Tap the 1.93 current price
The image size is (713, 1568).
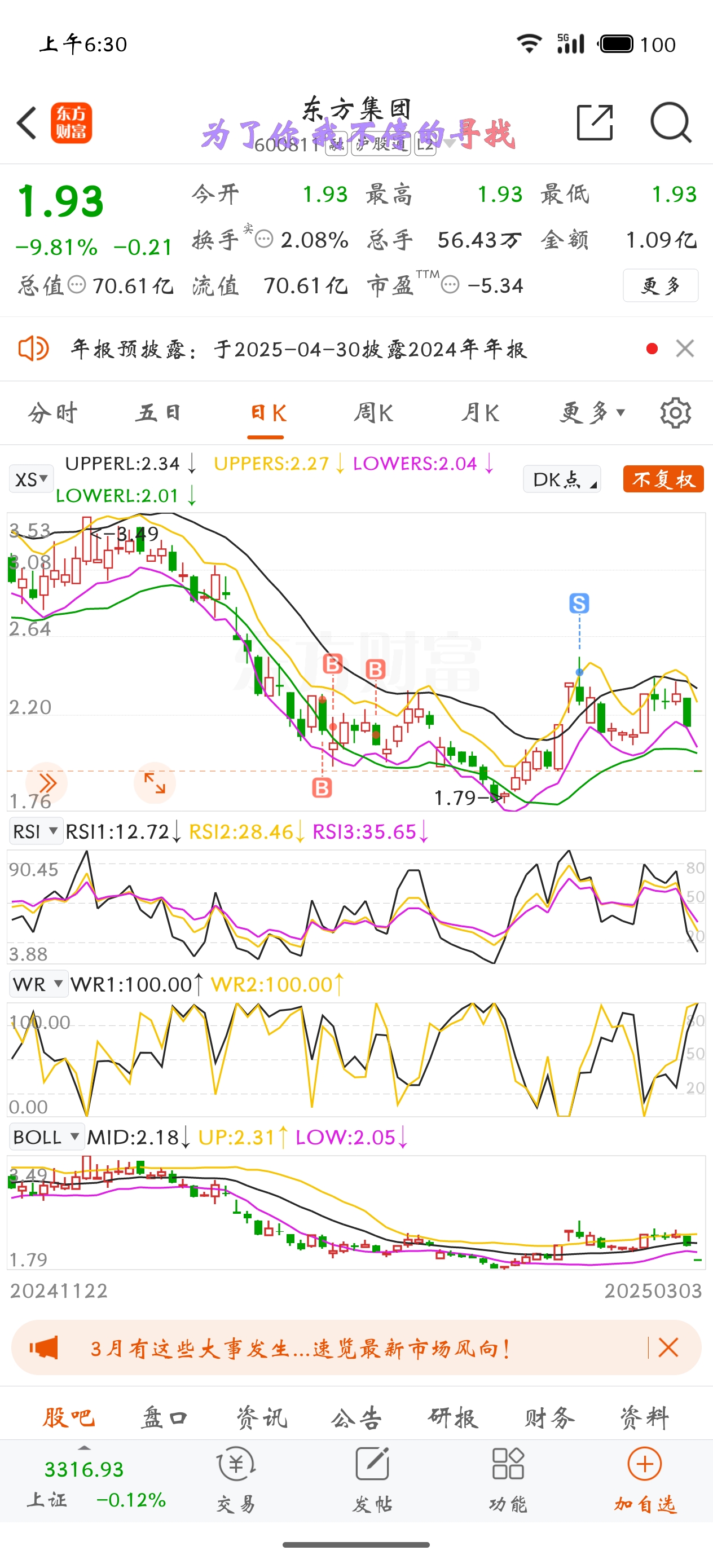60,201
